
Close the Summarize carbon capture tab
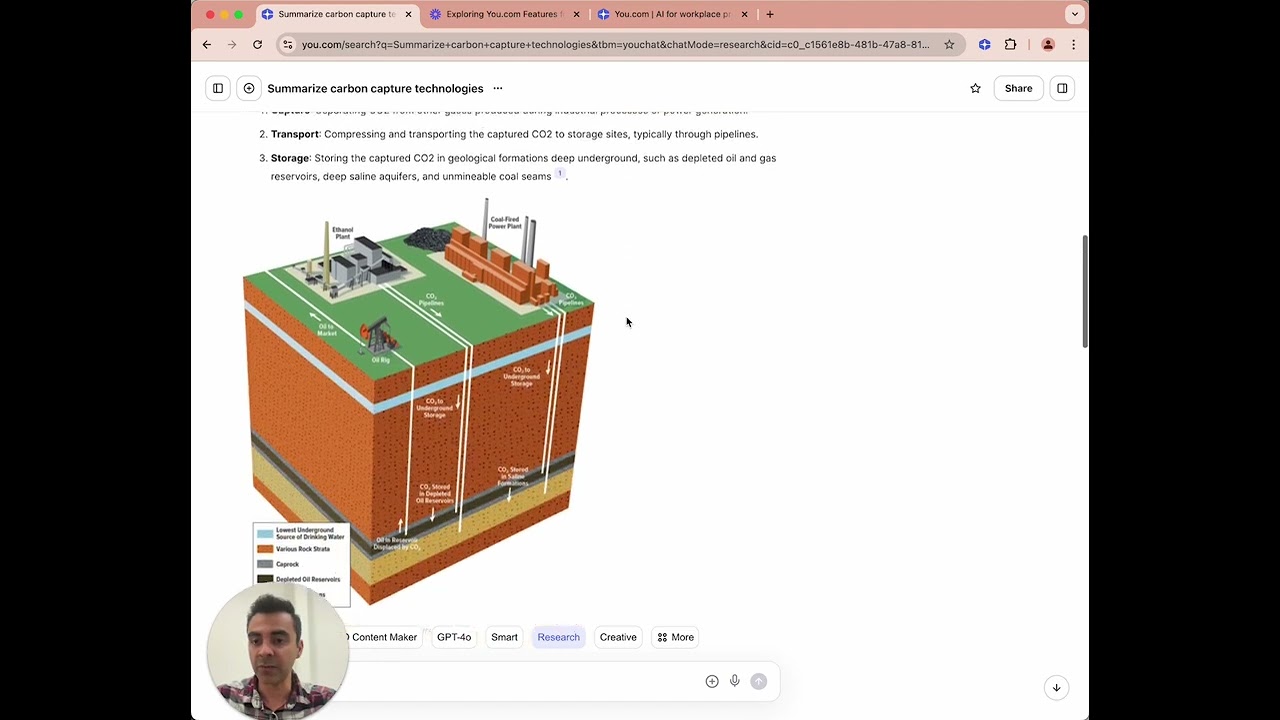point(408,14)
